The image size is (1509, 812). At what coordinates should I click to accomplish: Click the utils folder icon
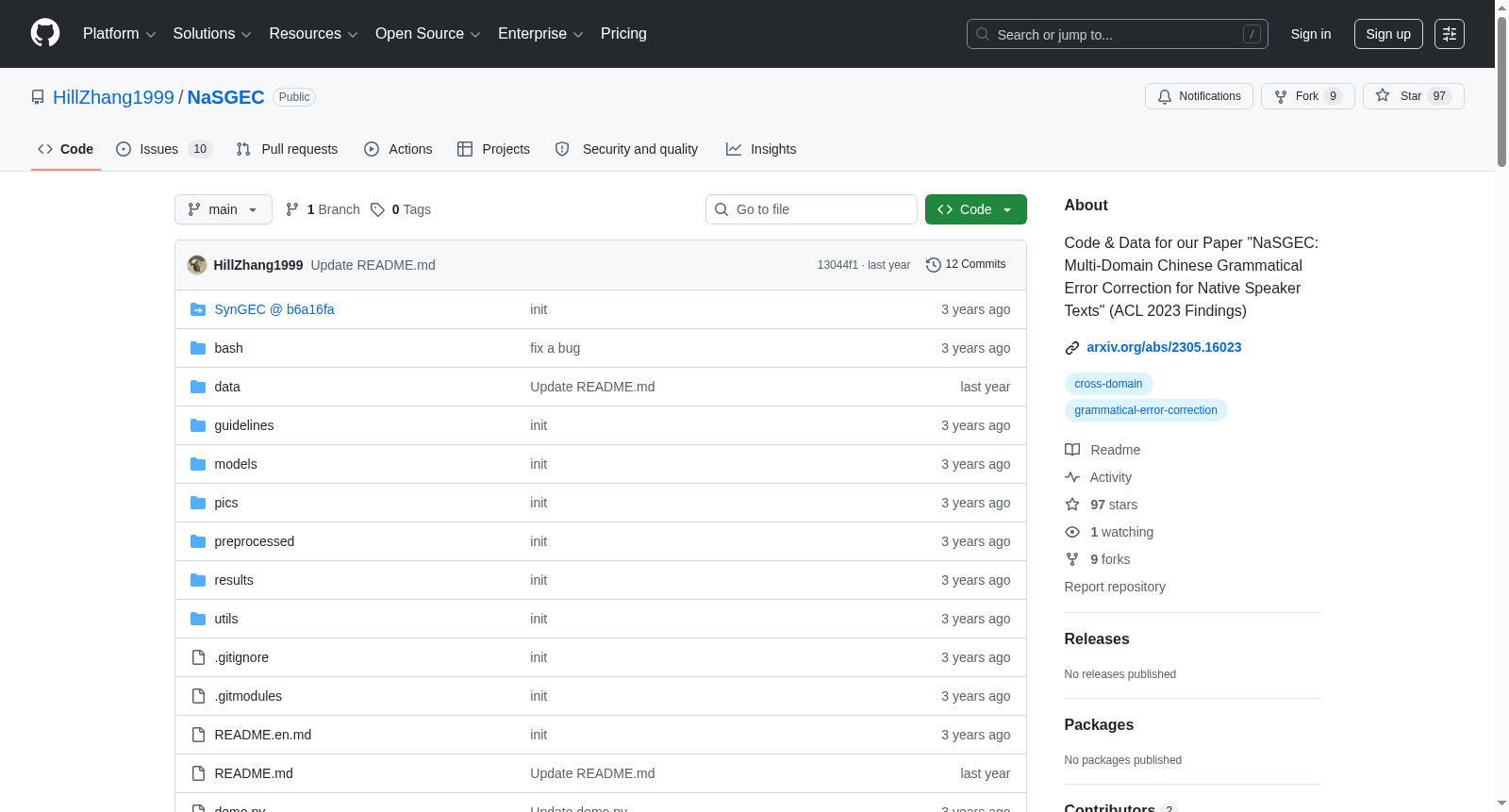click(198, 619)
